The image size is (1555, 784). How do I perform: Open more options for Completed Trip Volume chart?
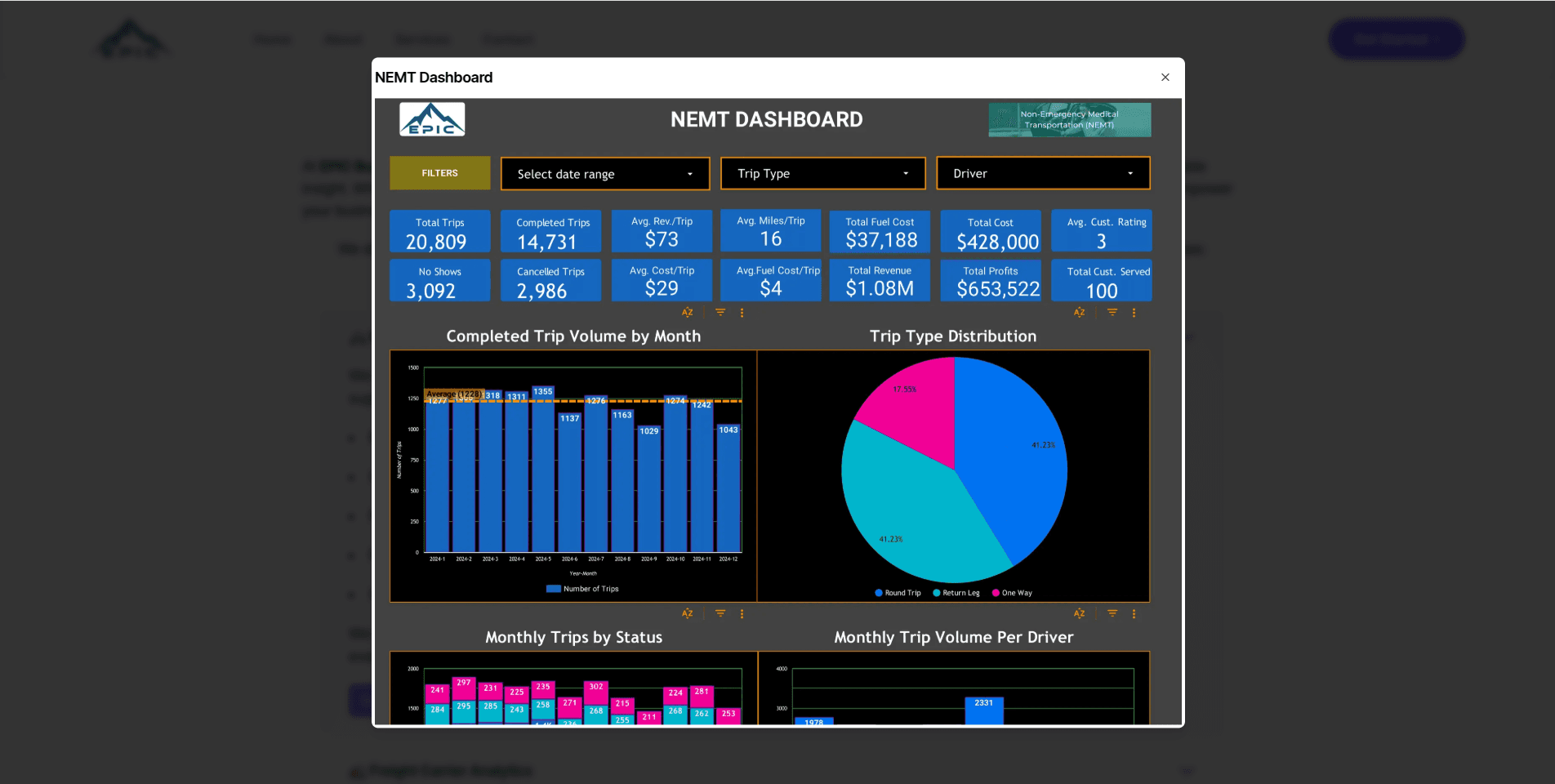click(742, 313)
